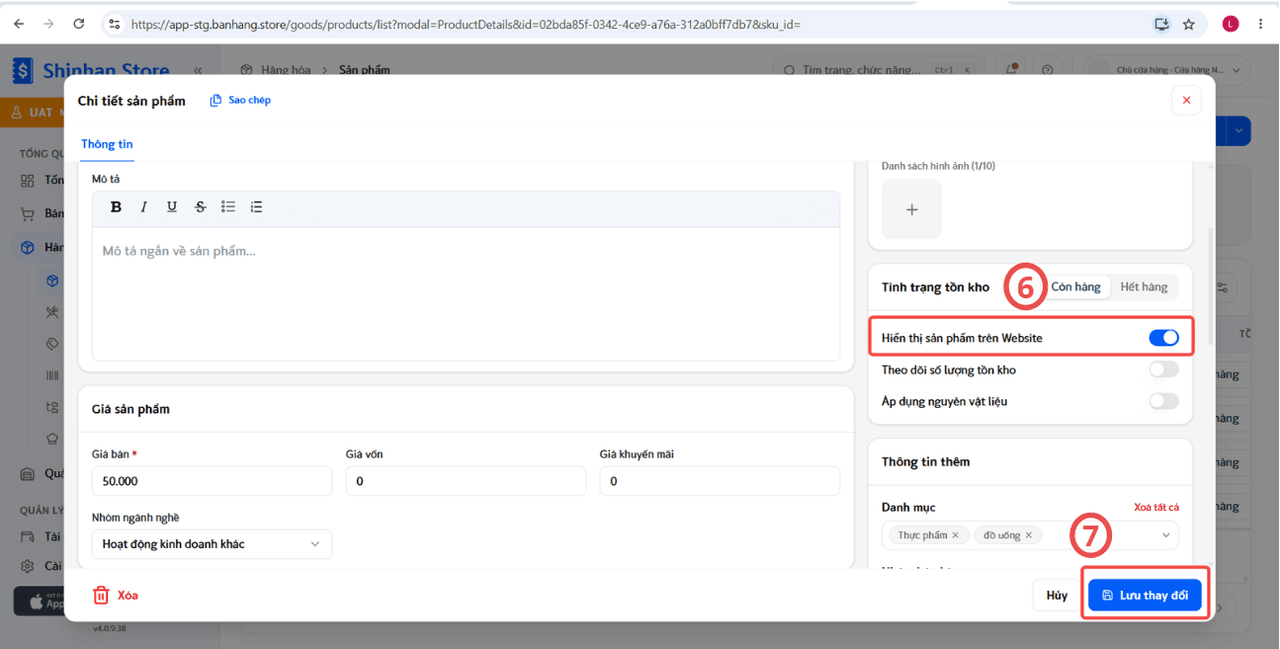
Task: Toggle bold formatting in the description editor
Action: point(116,207)
